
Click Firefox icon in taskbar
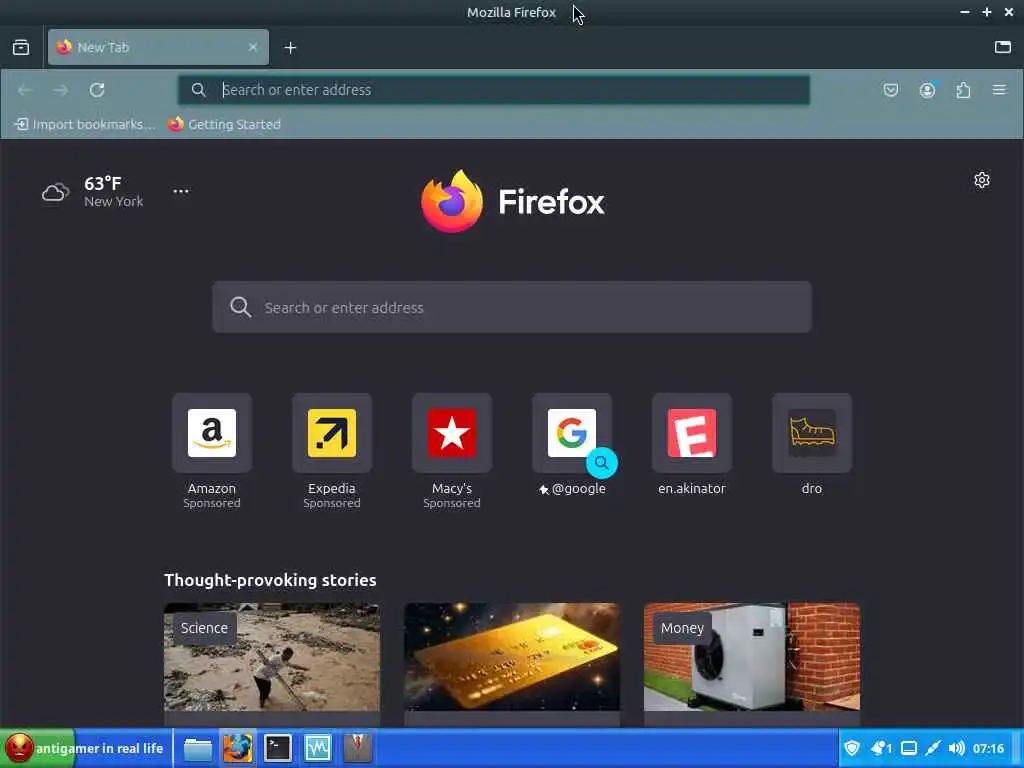point(238,748)
